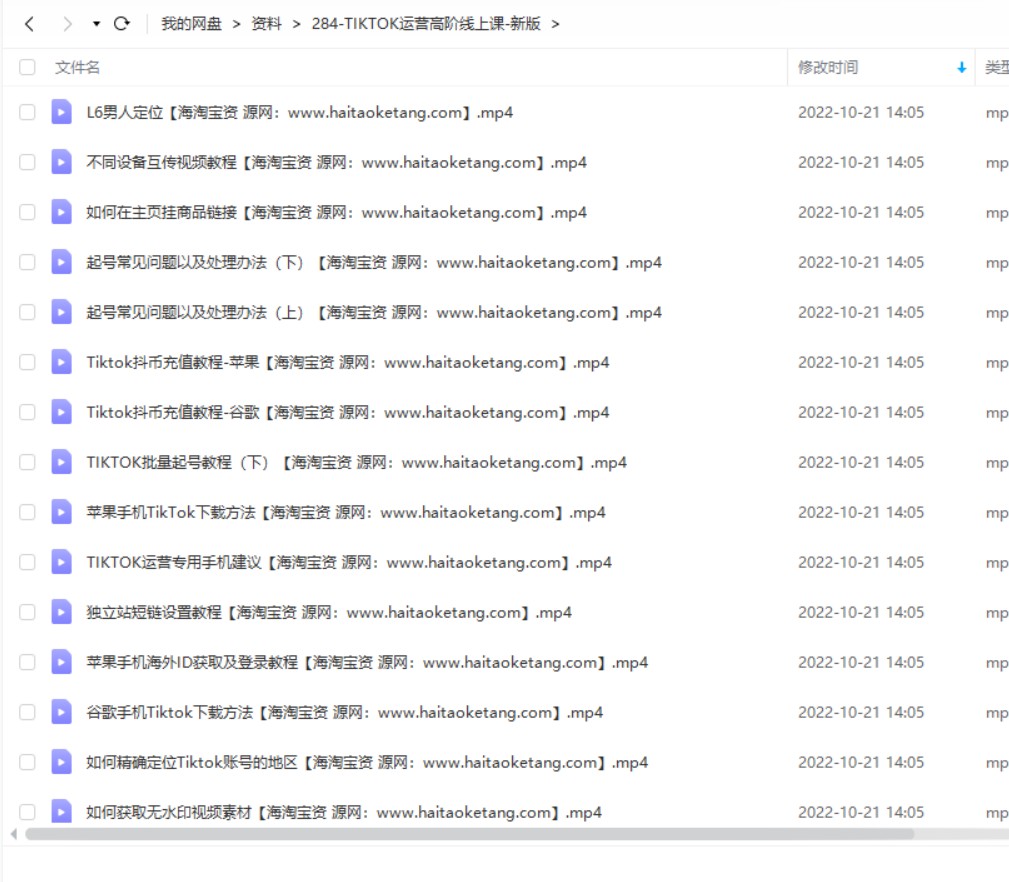Check box for 独立站短链设置教程
Viewport: 1009px width, 882px height.
[27, 612]
